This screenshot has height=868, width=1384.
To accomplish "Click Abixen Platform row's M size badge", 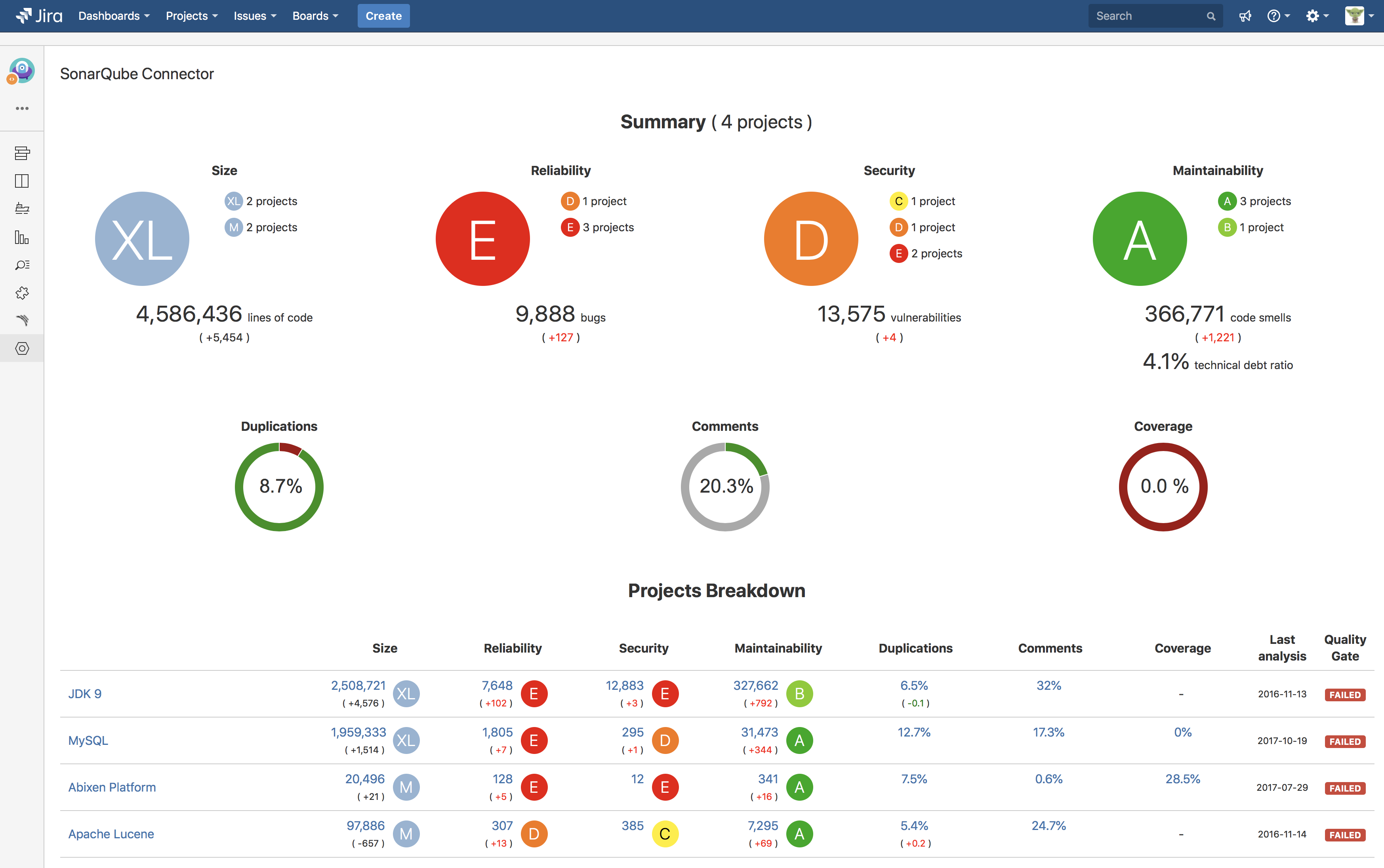I will click(406, 787).
